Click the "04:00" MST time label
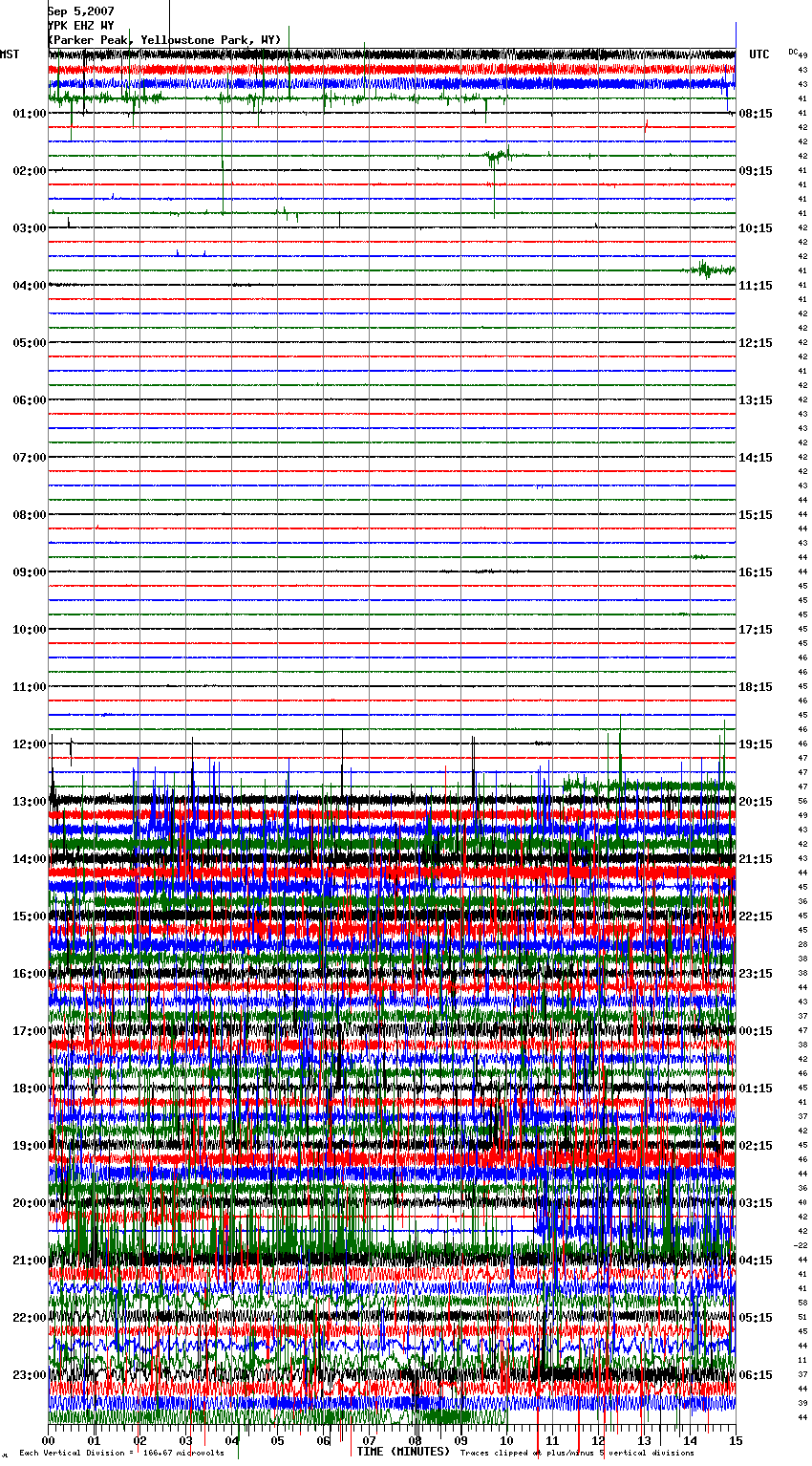 (x=30, y=286)
